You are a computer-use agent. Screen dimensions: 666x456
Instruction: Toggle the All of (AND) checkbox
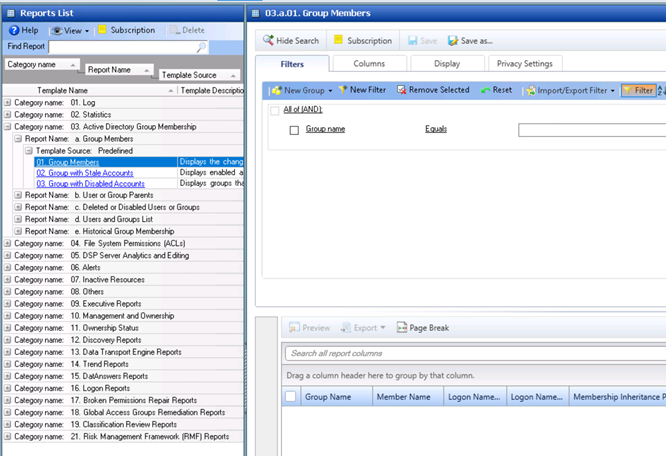(276, 110)
